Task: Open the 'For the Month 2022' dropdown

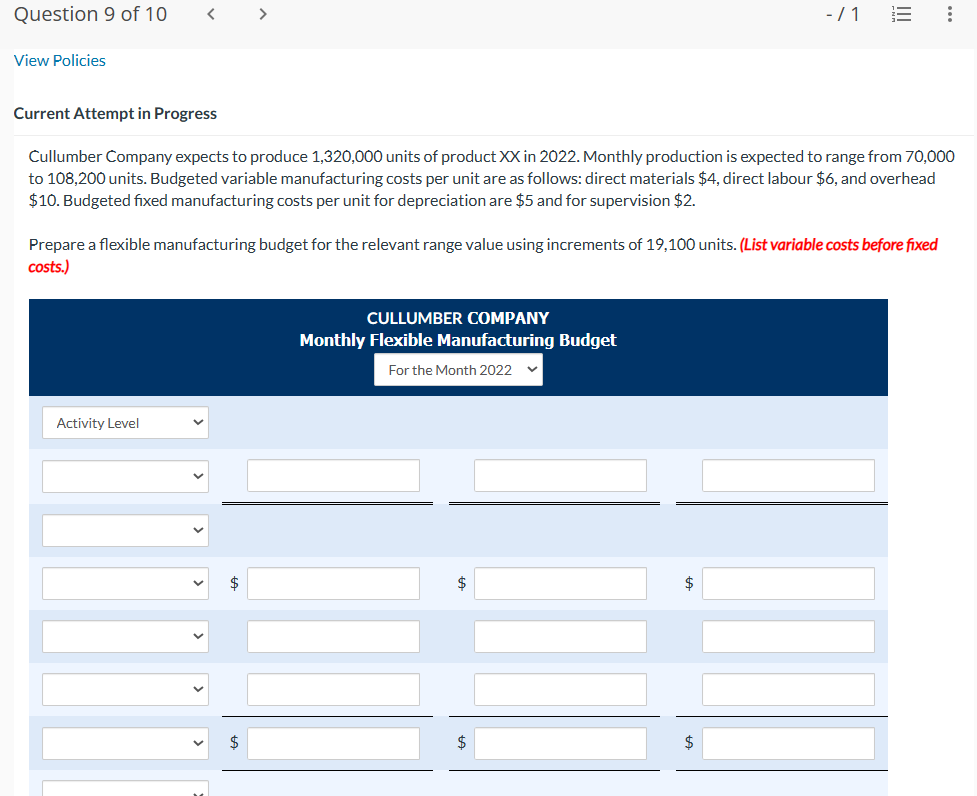Action: 458,369
